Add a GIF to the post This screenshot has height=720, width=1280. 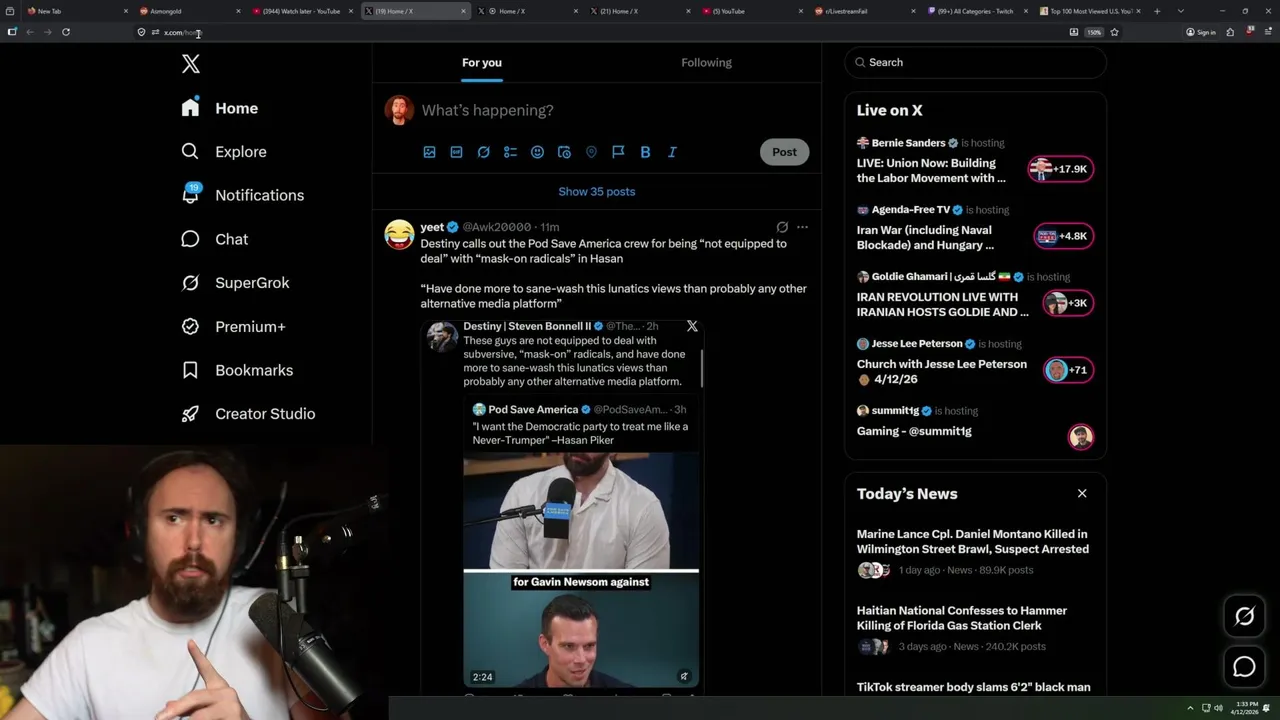click(x=456, y=152)
